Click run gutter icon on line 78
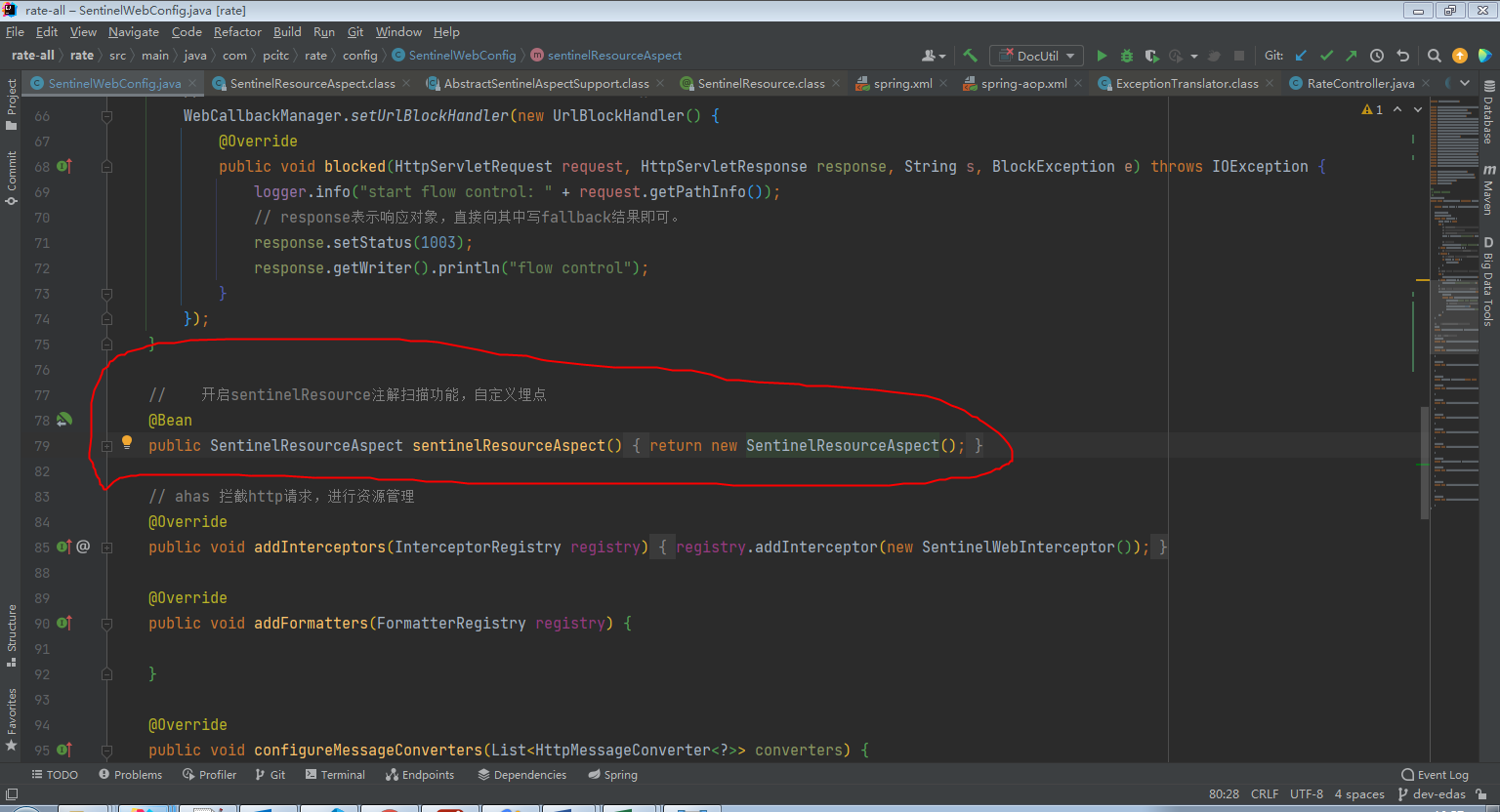 64,420
